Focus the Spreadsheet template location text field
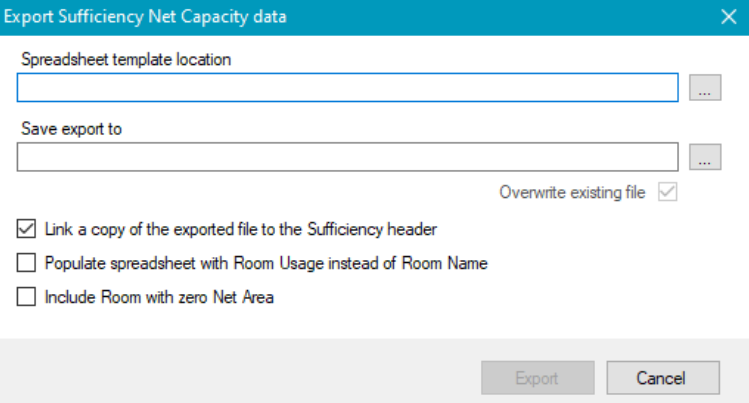 pyautogui.click(x=348, y=88)
